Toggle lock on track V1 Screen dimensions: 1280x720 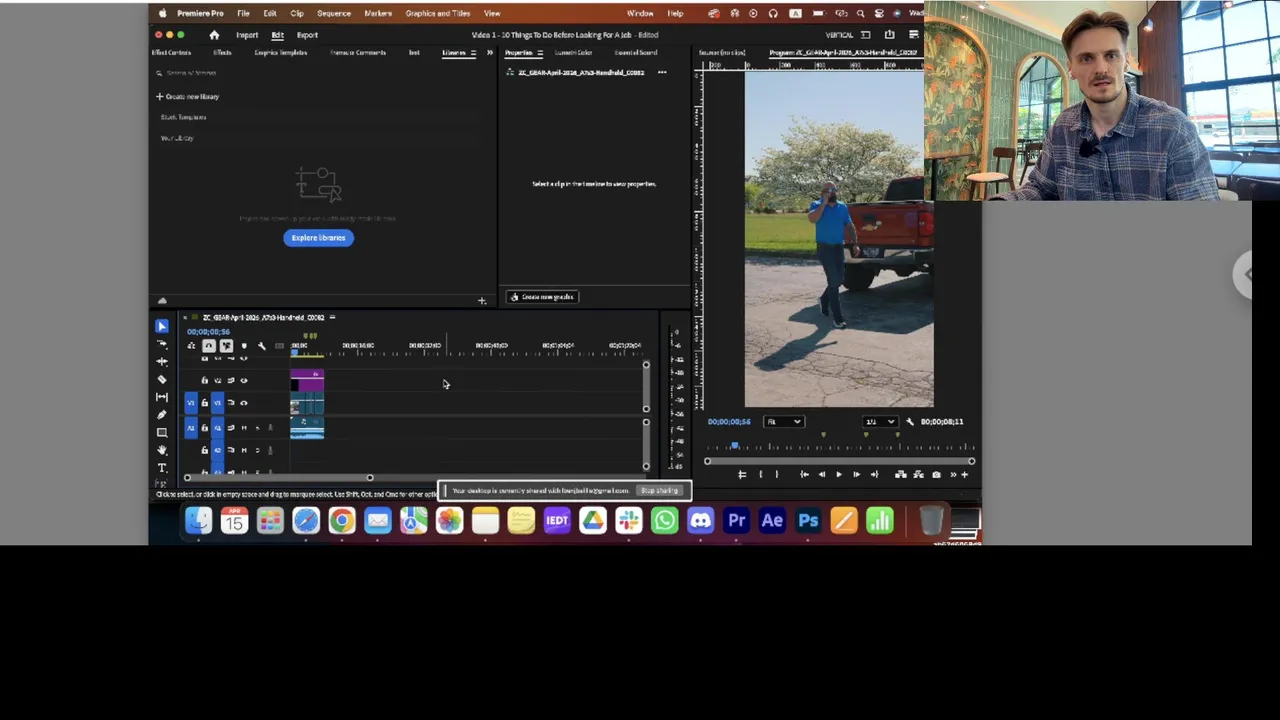point(204,403)
